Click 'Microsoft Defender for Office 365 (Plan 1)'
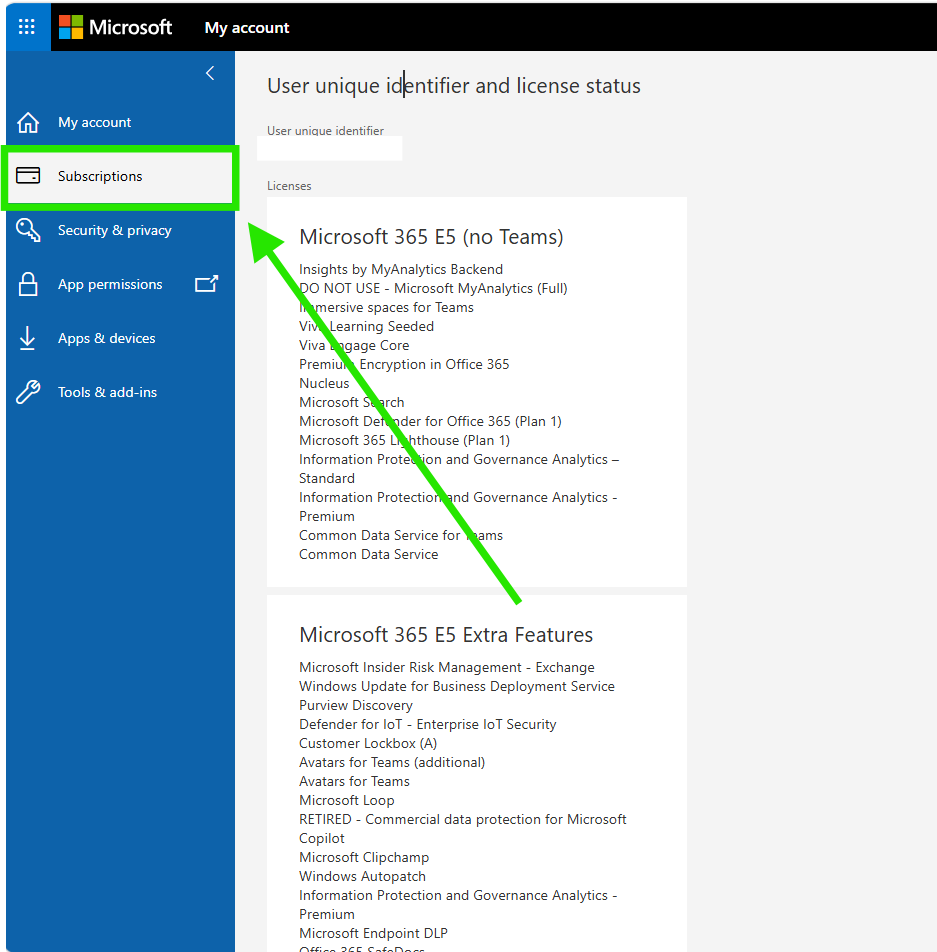Image resolution: width=937 pixels, height=952 pixels. (x=430, y=421)
